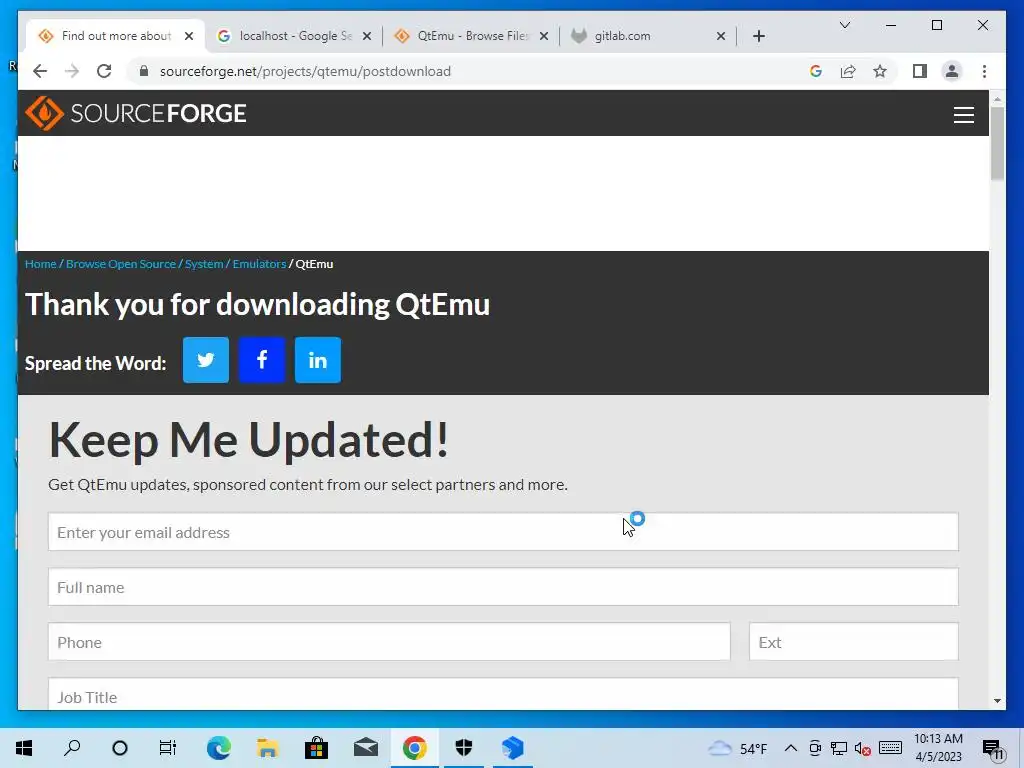Focus the Full name field
Screen dimensions: 1024x768
click(503, 586)
